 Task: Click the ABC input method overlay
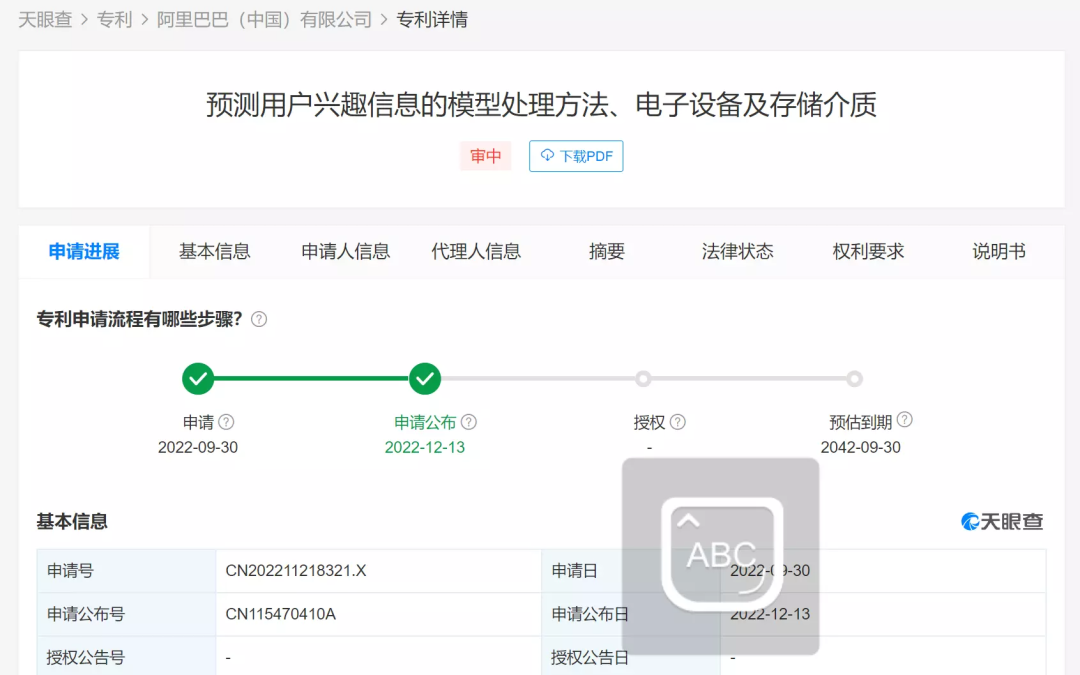click(x=721, y=555)
